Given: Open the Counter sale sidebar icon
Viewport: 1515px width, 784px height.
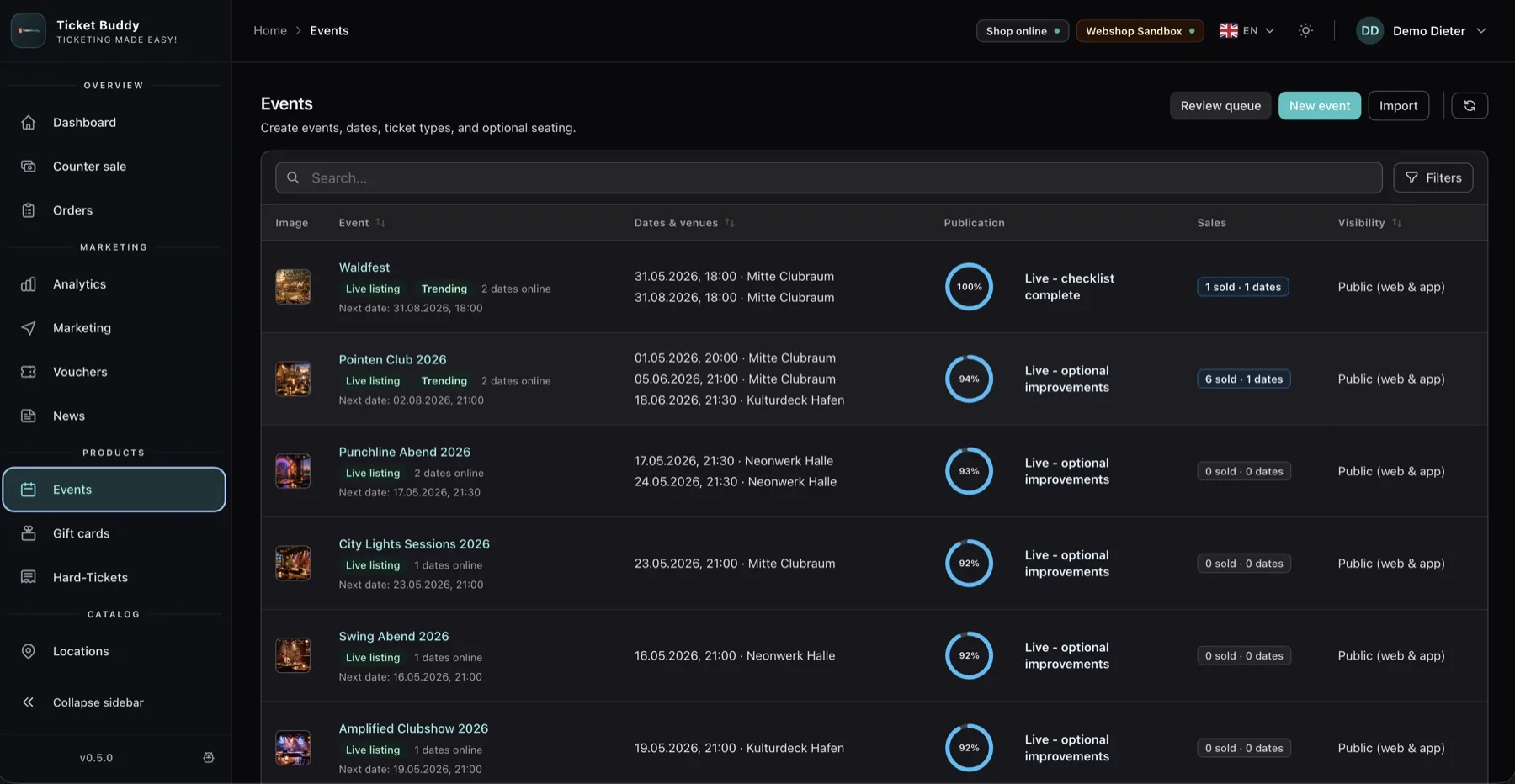Looking at the screenshot, I should click(29, 167).
